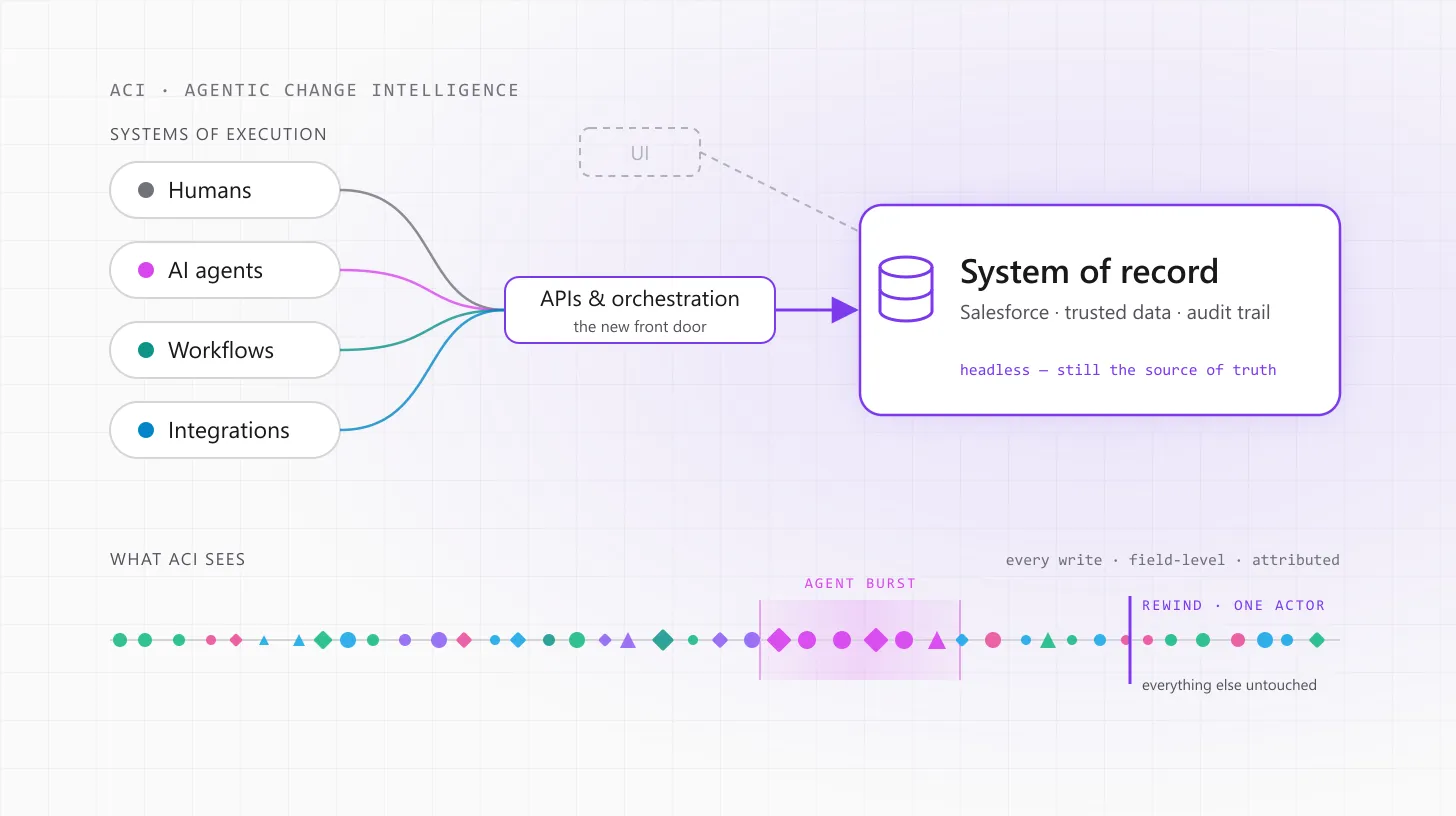Click the "REWIND · ONE ACTOR" label

[1233, 605]
